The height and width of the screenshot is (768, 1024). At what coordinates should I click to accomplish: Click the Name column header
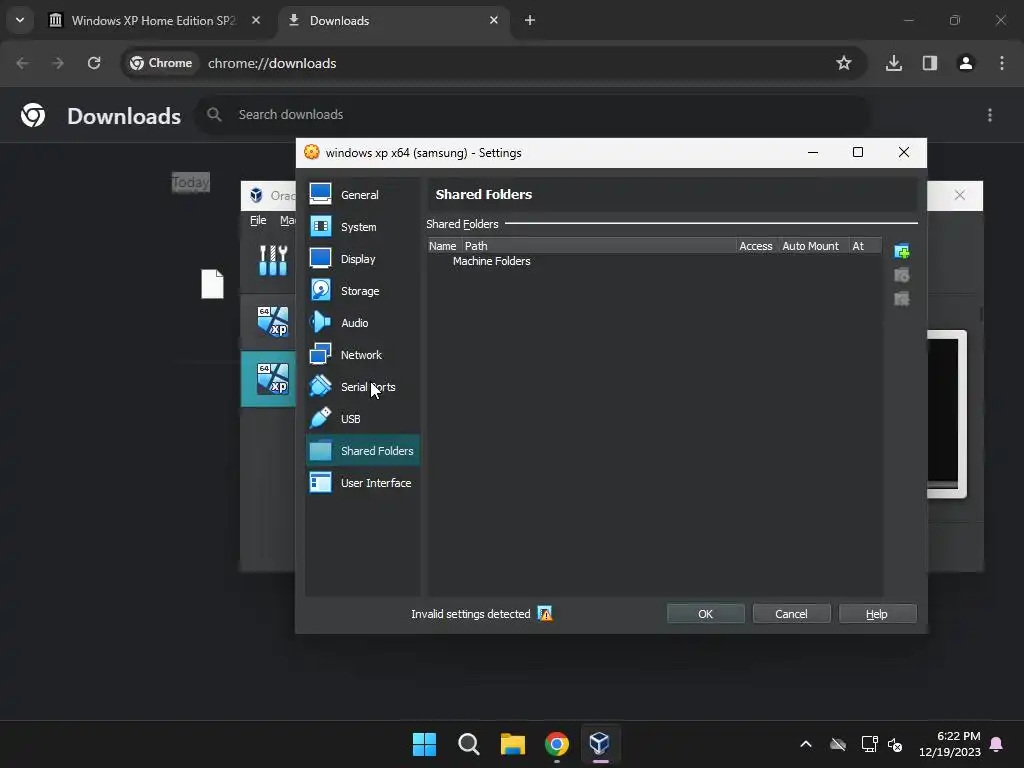[x=443, y=246]
